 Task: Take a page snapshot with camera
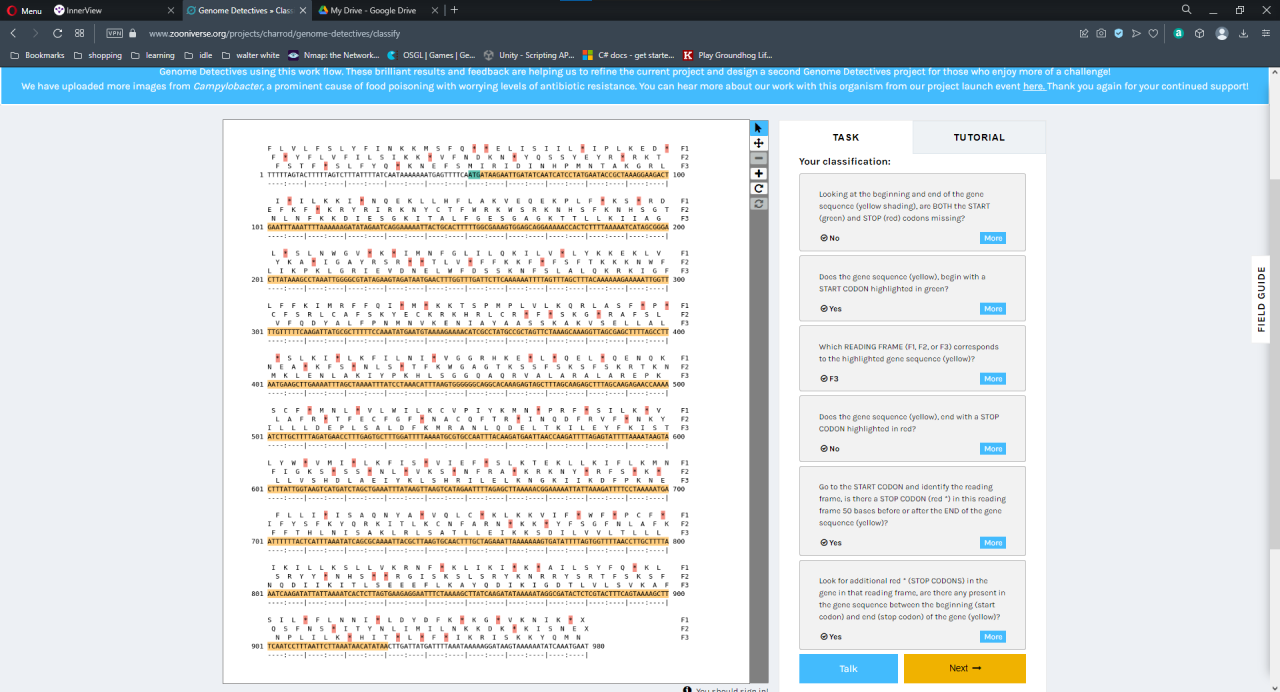(1101, 33)
